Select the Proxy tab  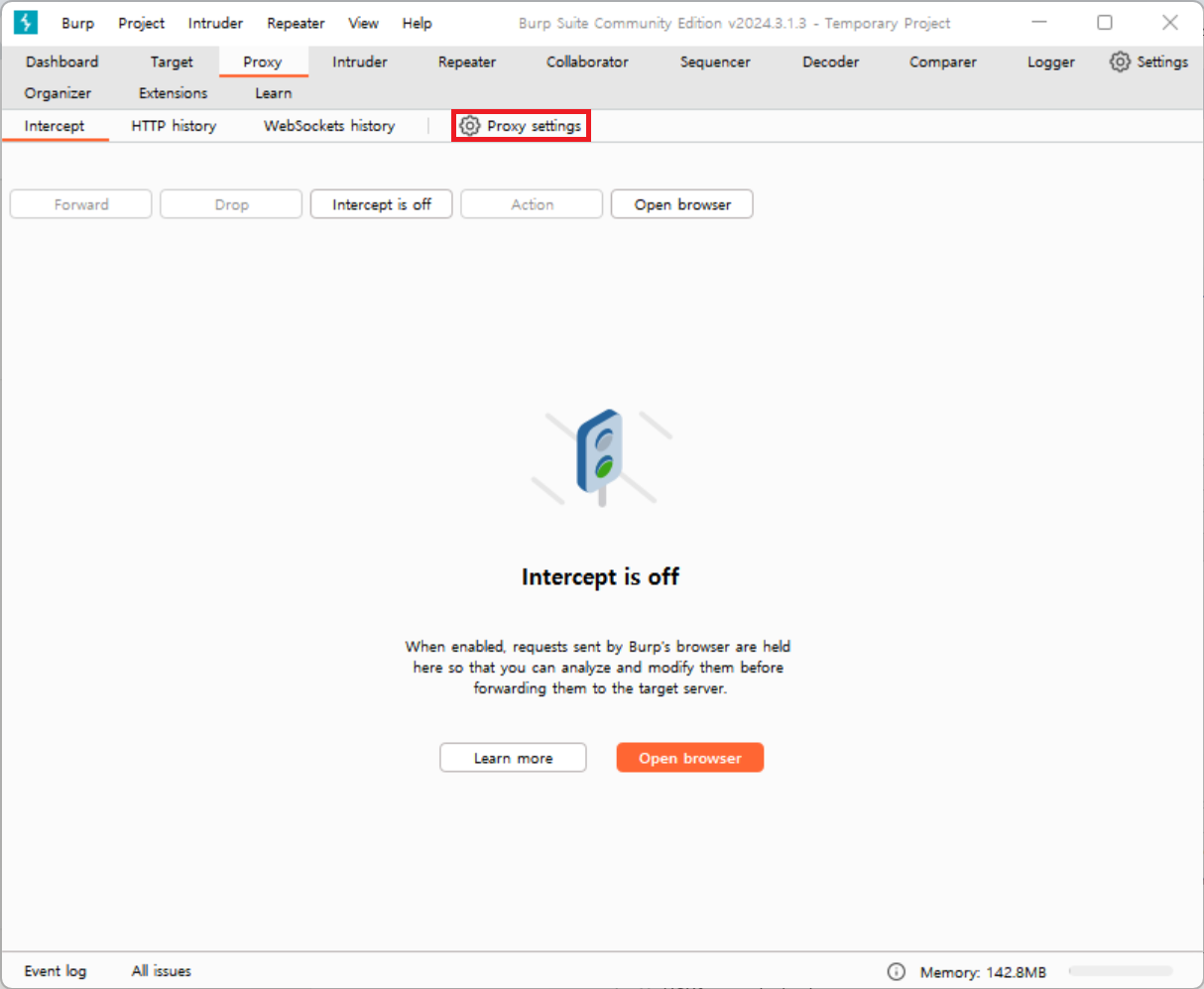point(263,62)
